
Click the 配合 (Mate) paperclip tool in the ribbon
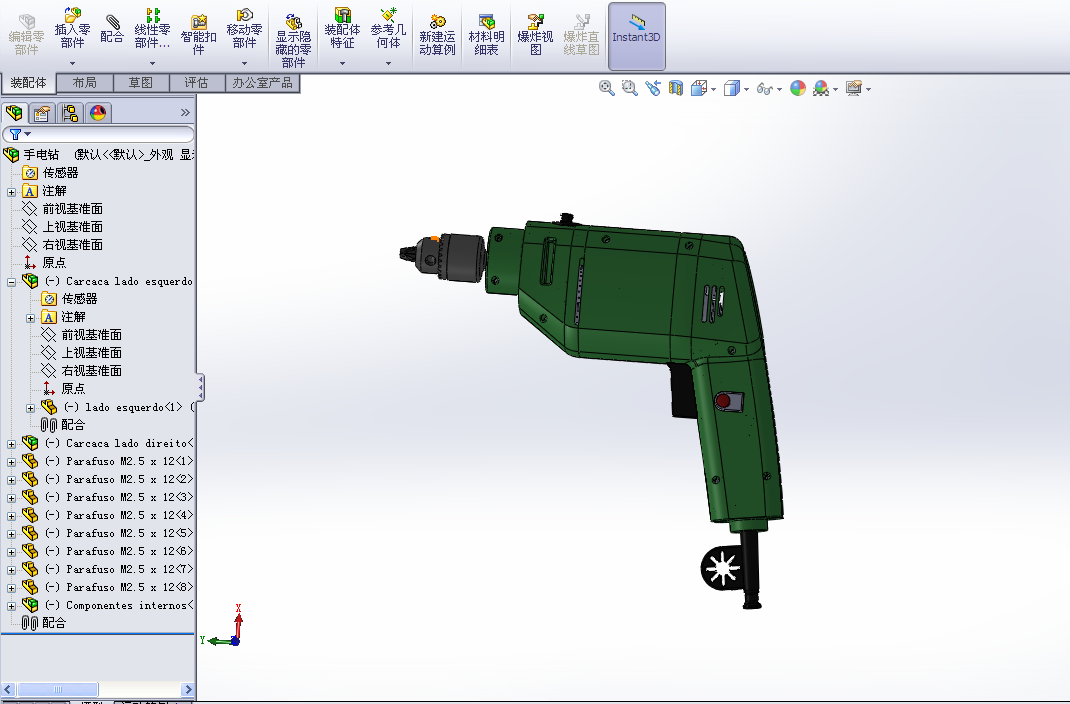point(112,30)
